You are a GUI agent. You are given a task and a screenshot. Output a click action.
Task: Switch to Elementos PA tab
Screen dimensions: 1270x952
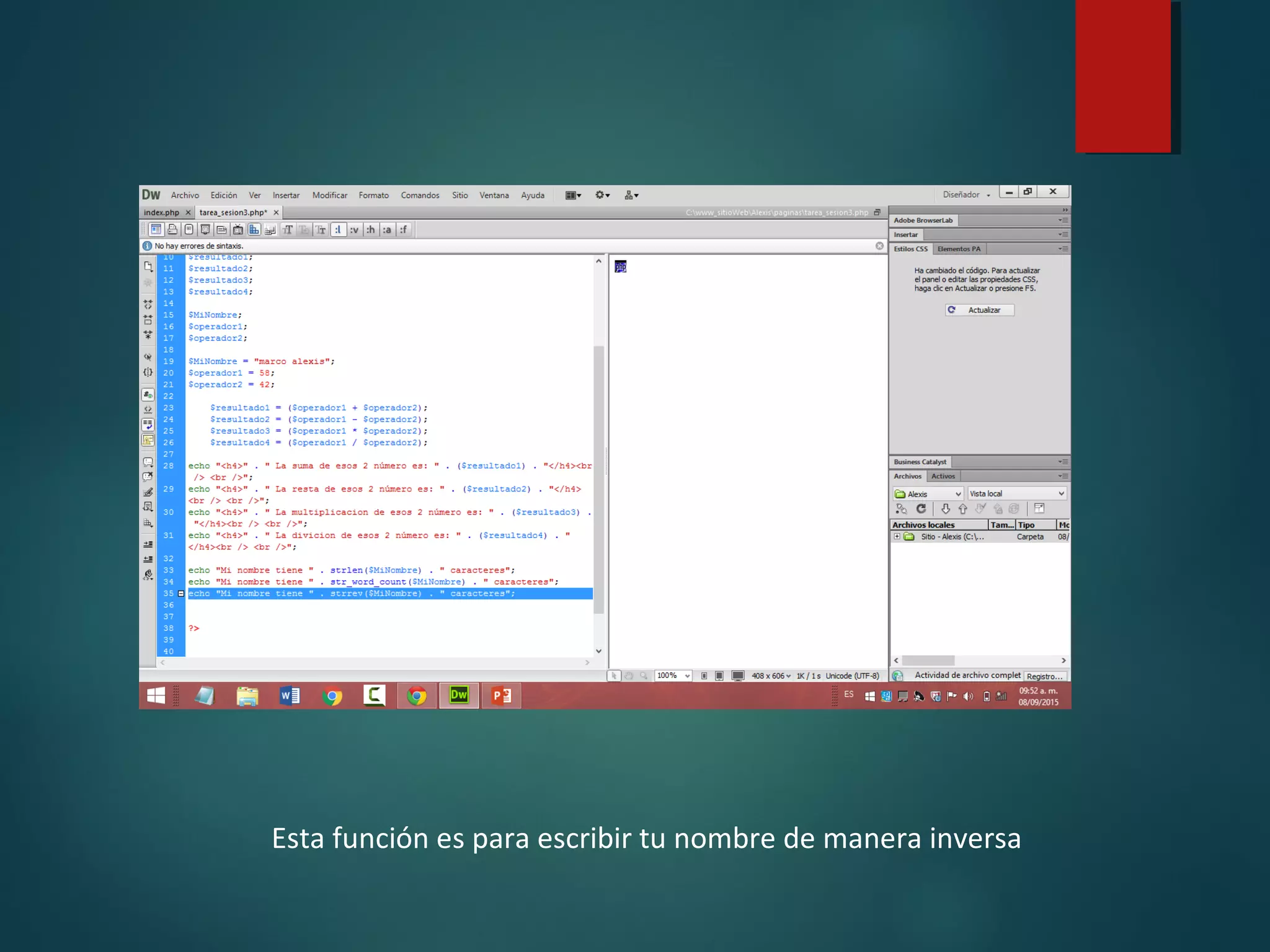tap(959, 249)
